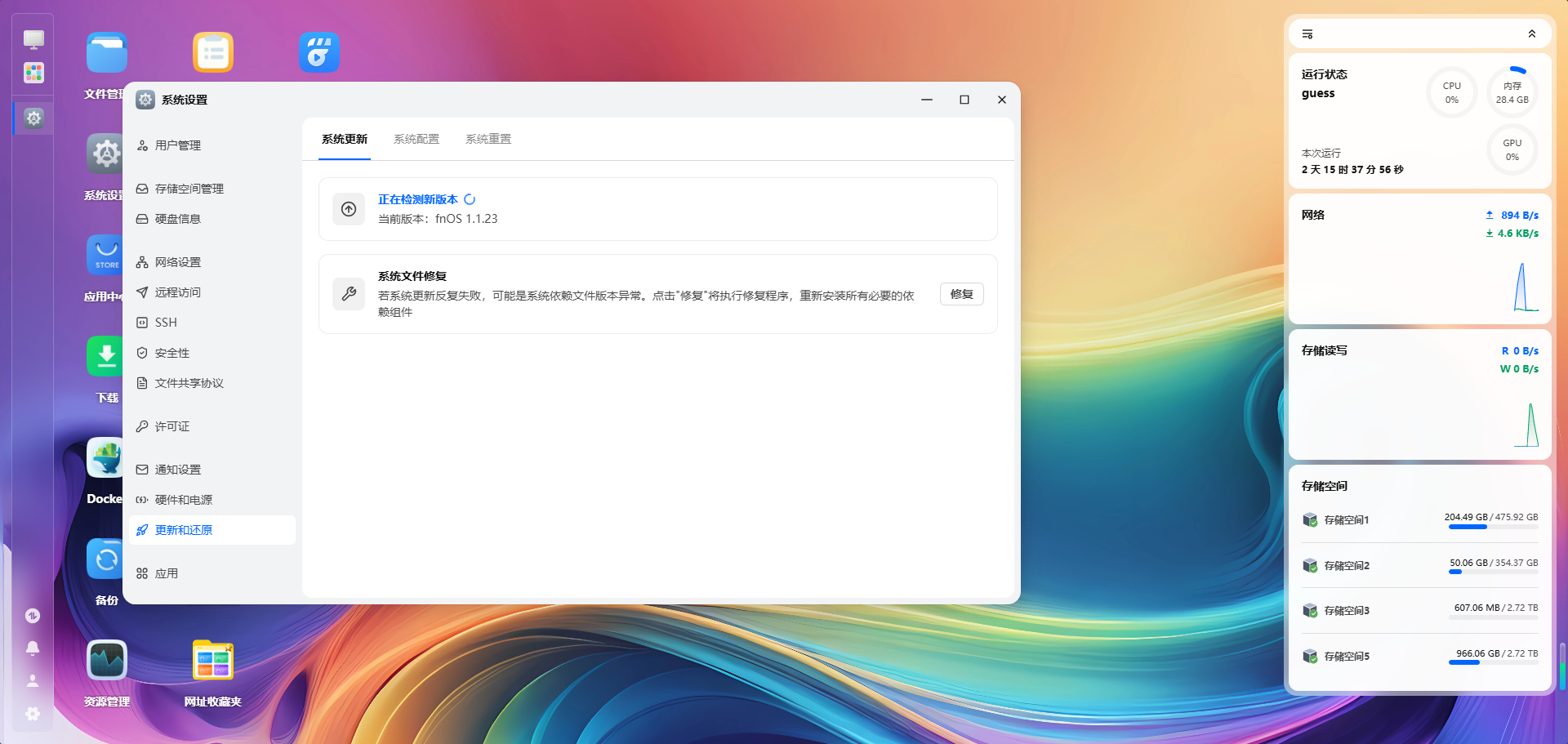The height and width of the screenshot is (744, 1568).
Task: Open 用户管理 in the settings sidebar
Action: tap(212, 145)
